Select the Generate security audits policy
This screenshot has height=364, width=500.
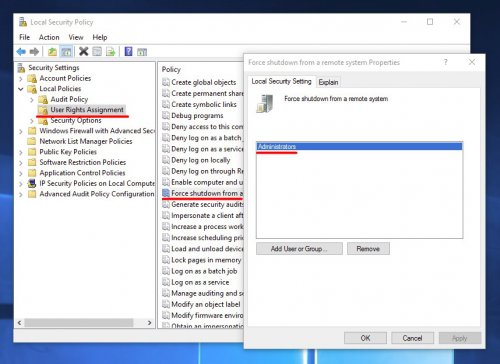[207, 204]
